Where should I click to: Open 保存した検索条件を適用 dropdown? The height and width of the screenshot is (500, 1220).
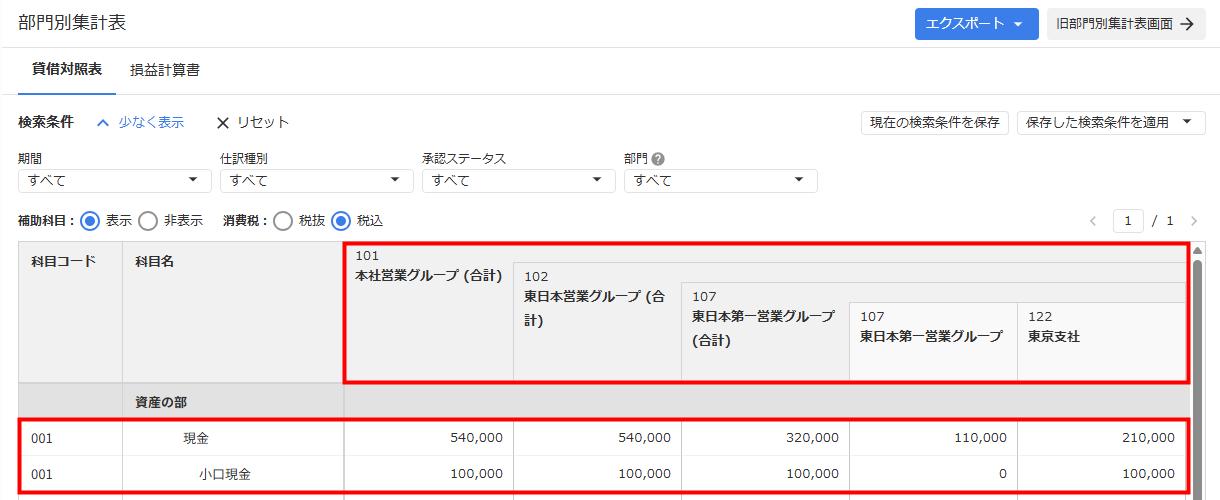[x=1111, y=123]
